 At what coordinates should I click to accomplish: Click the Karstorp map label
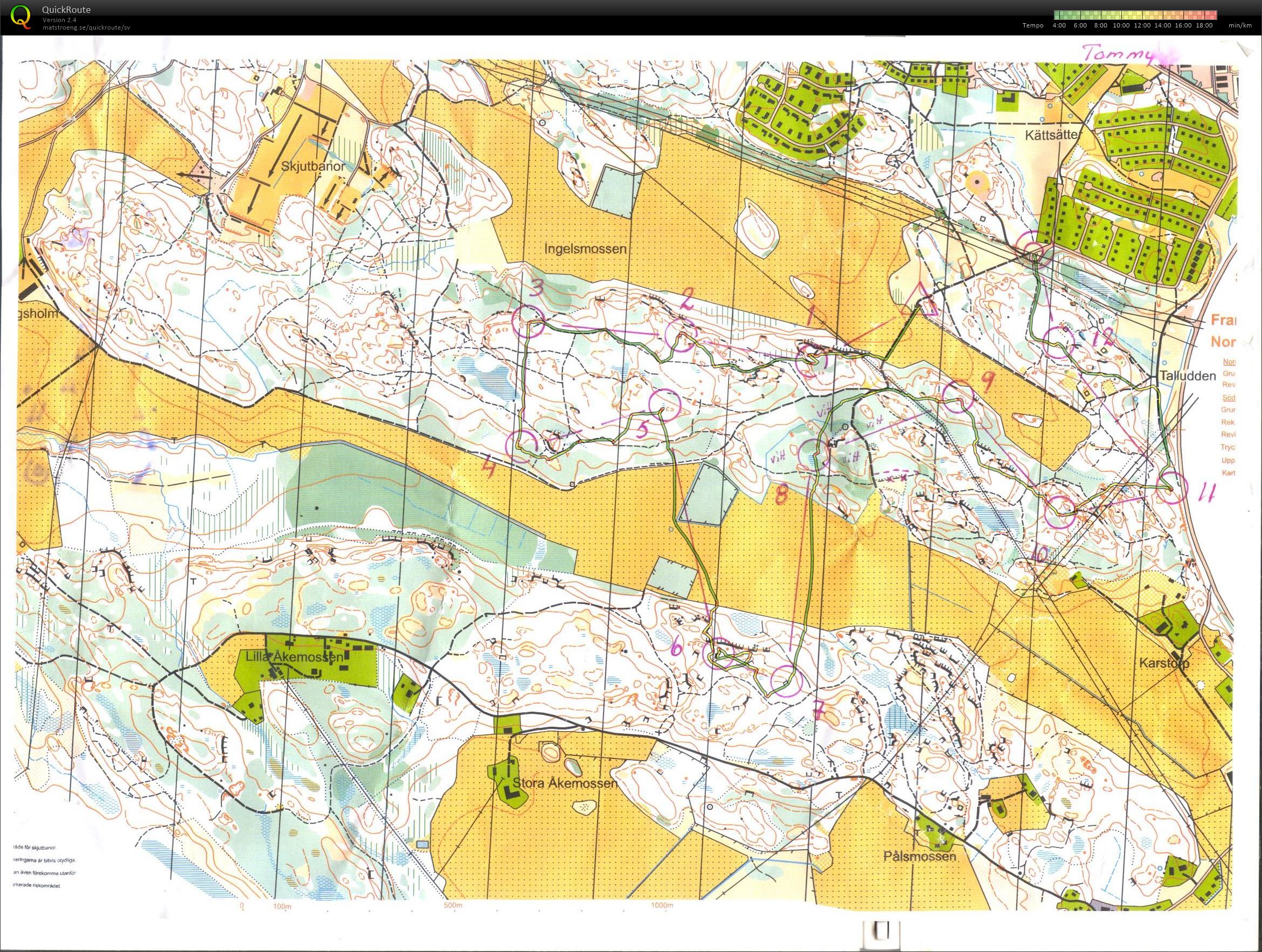1163,663
